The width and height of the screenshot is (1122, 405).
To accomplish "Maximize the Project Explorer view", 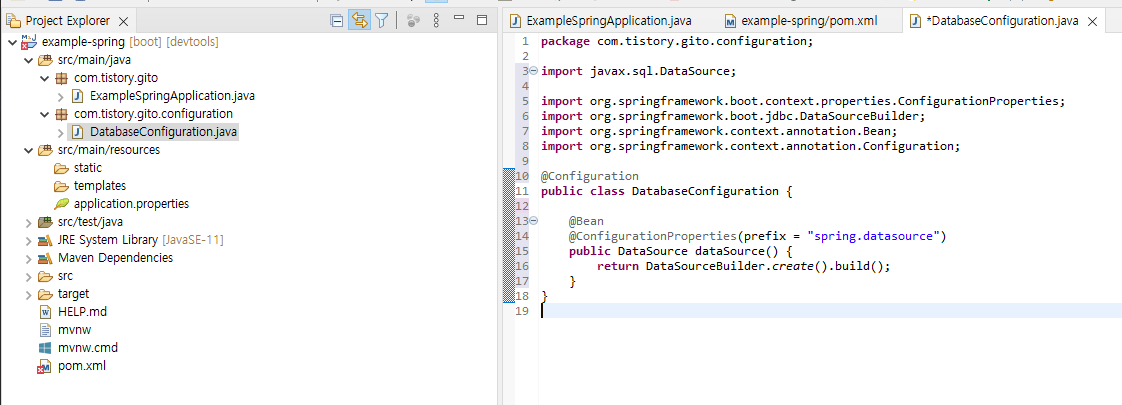I will coord(482,20).
